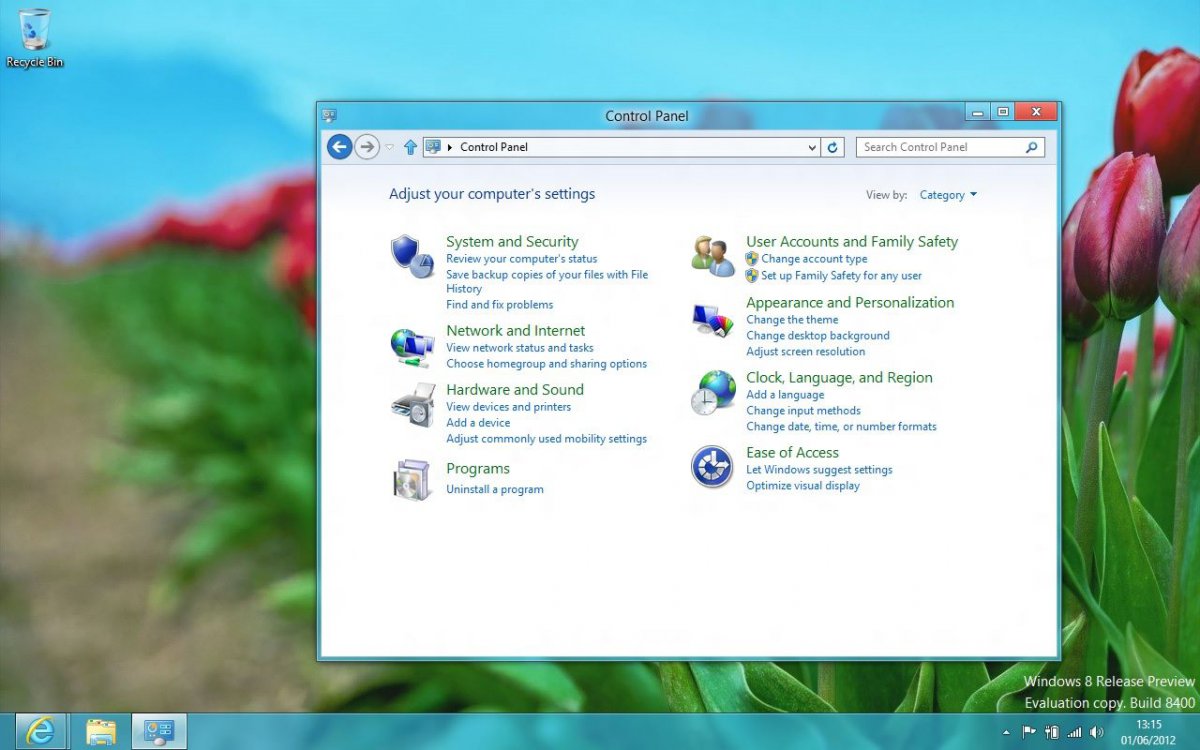Click Adjust commonly used mobility settings
The image size is (1200, 750).
coord(546,439)
